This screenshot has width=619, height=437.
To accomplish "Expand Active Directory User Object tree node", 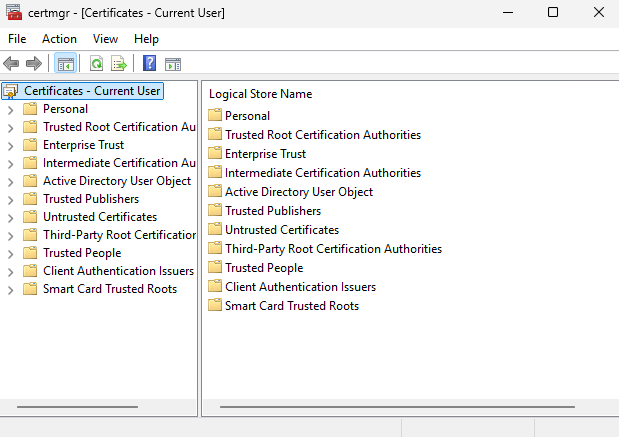I will pyautogui.click(x=11, y=182).
